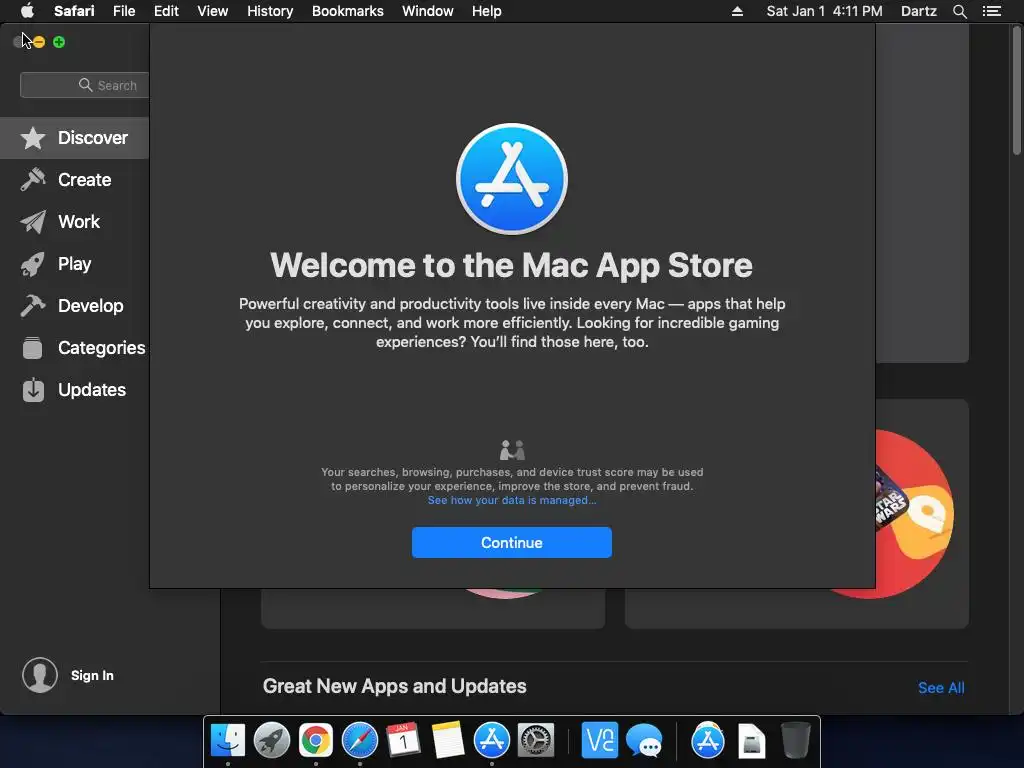
Task: Click the yellow minimize window button
Action: [39, 42]
